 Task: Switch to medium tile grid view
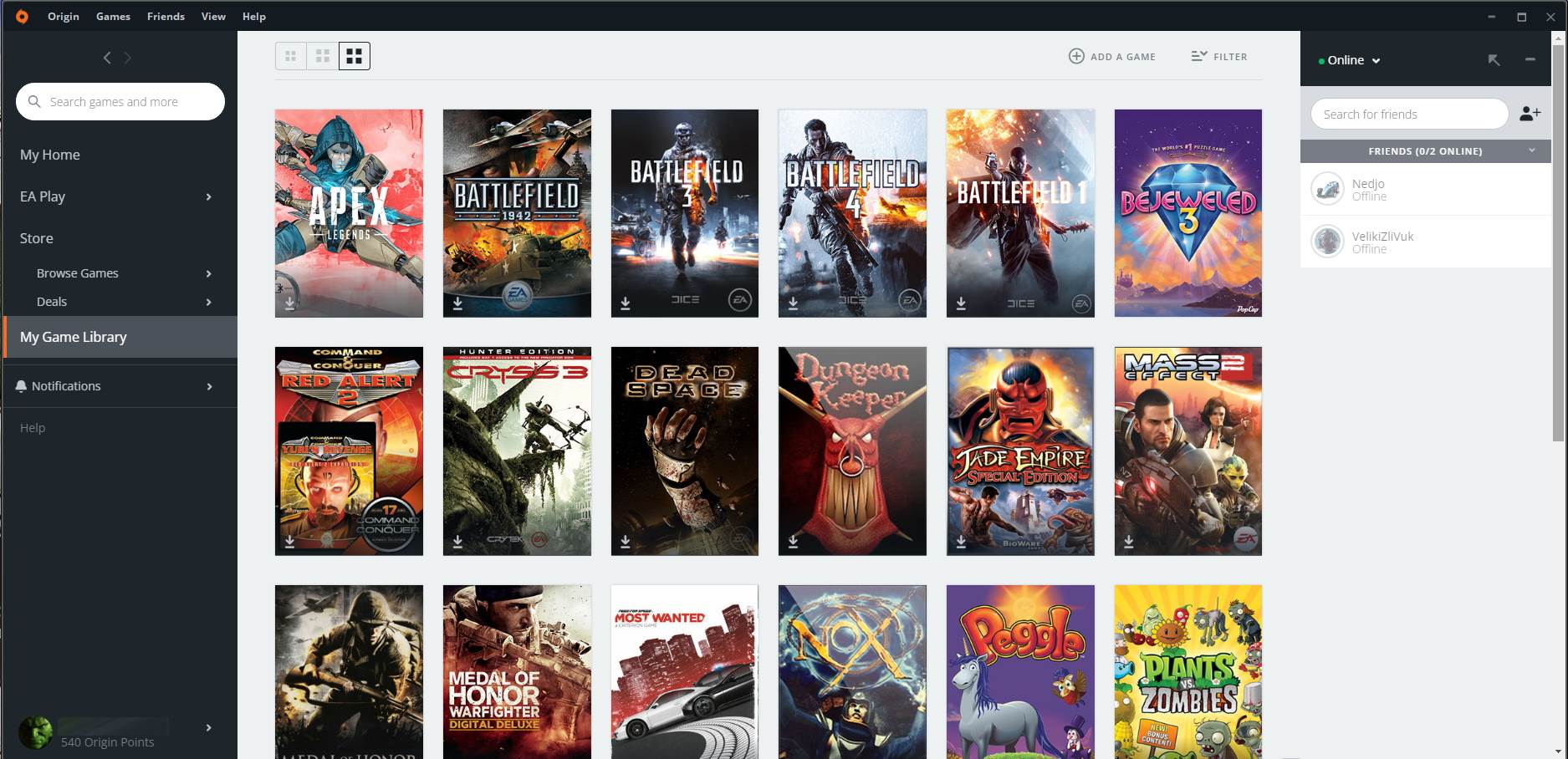(x=322, y=56)
